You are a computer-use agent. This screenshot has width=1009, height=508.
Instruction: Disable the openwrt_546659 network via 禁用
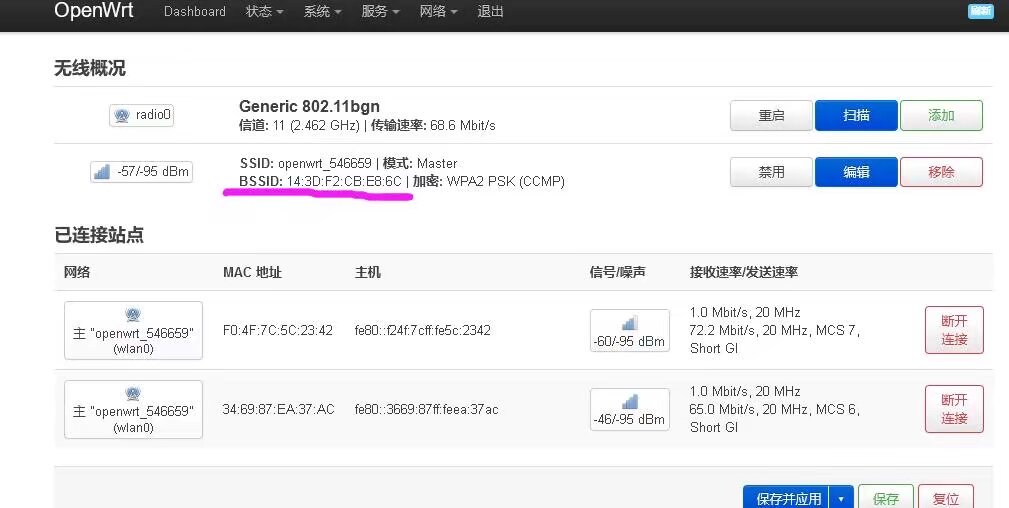[771, 172]
